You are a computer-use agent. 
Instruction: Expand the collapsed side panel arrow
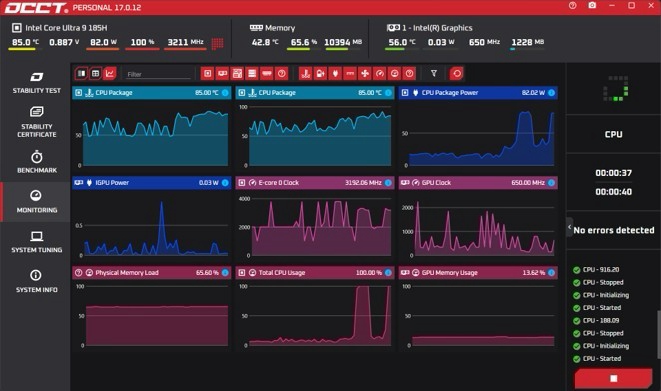(x=570, y=227)
